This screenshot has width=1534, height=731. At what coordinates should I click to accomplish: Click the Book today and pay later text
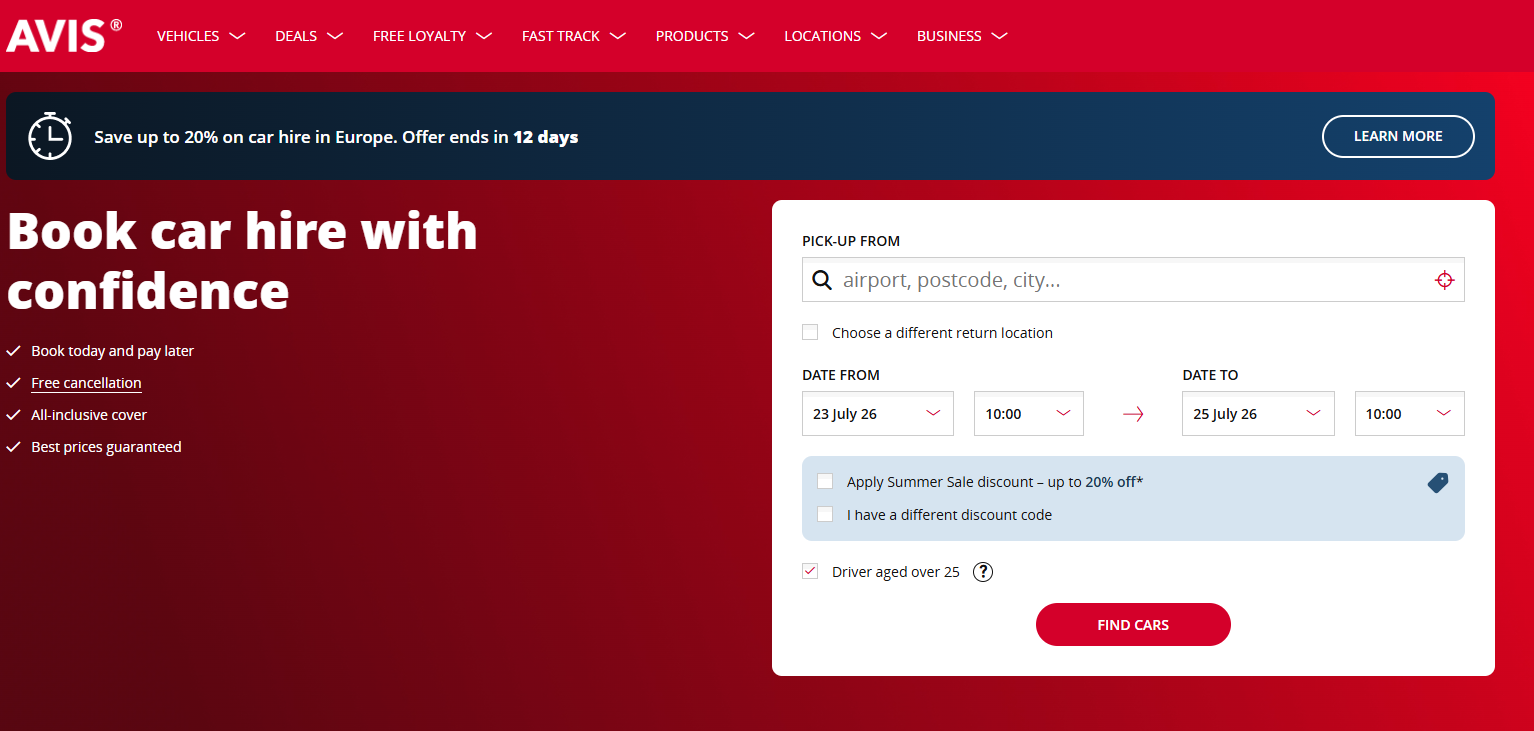[112, 351]
